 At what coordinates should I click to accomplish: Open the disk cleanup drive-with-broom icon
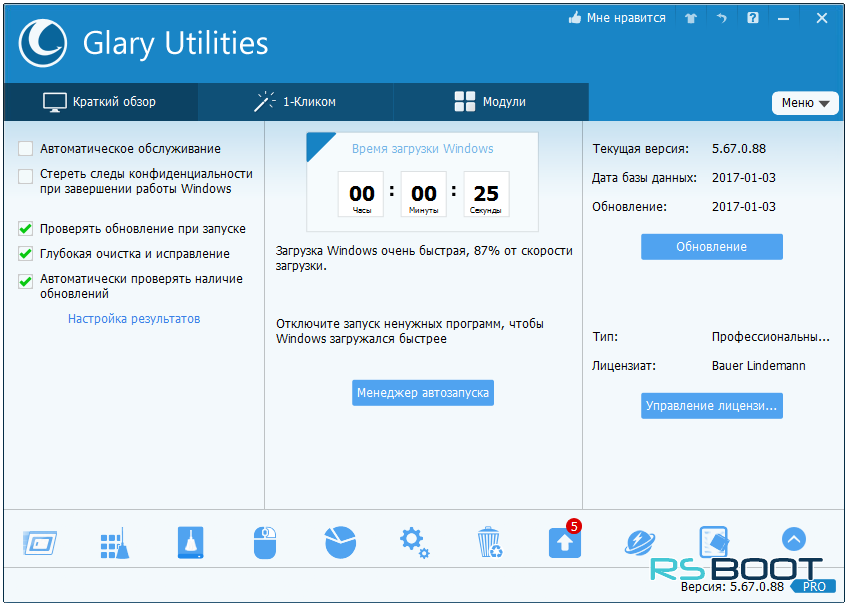190,542
